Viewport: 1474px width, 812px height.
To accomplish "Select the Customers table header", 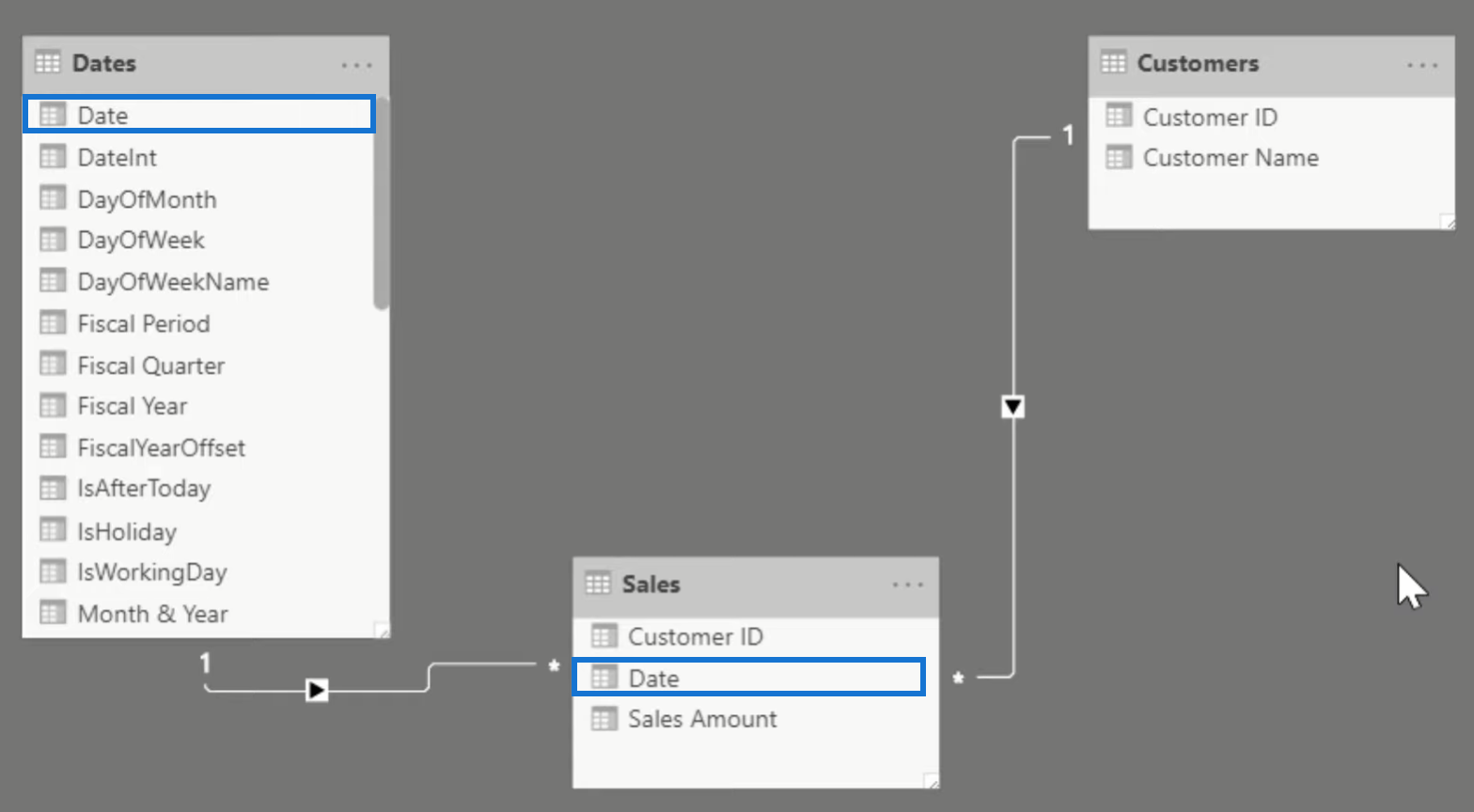I will point(1271,64).
